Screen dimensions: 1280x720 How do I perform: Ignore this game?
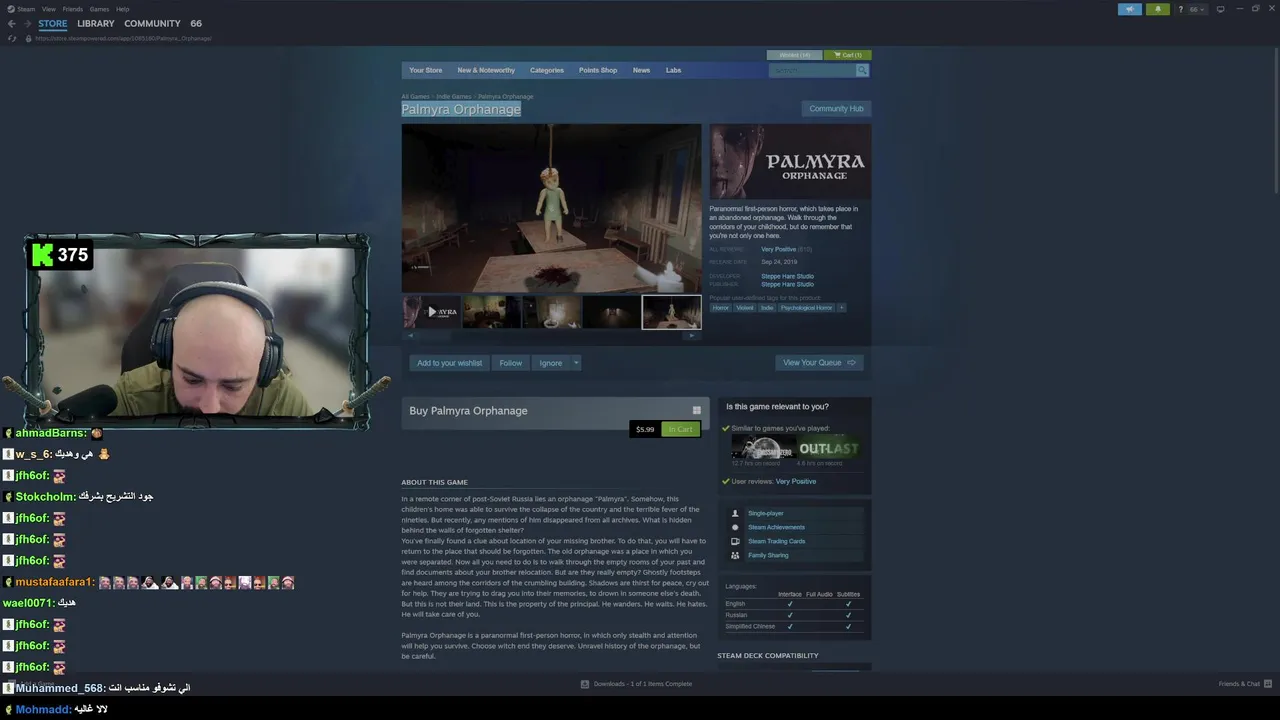[x=551, y=363]
